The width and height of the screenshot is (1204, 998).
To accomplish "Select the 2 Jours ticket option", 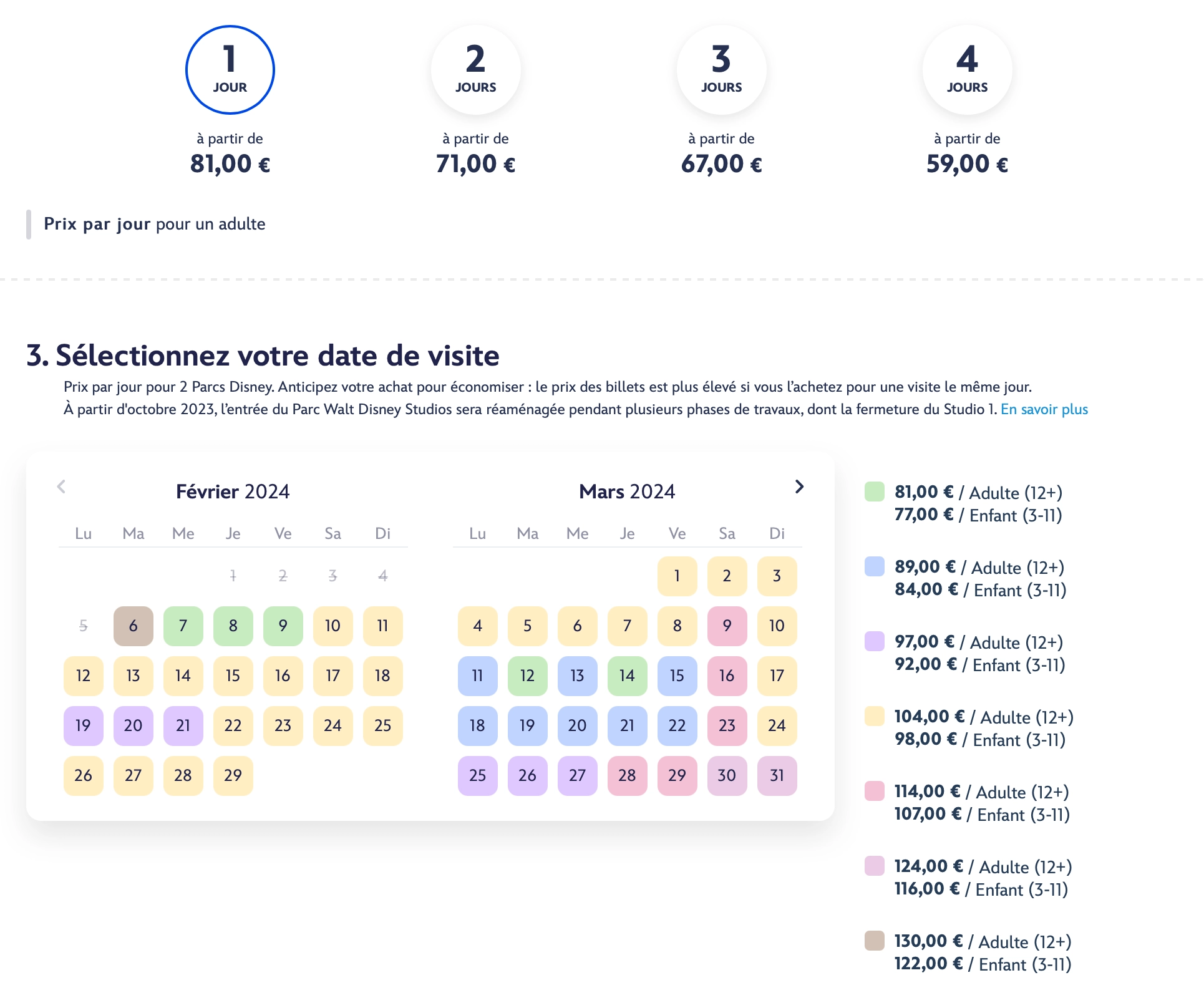I will (x=475, y=70).
